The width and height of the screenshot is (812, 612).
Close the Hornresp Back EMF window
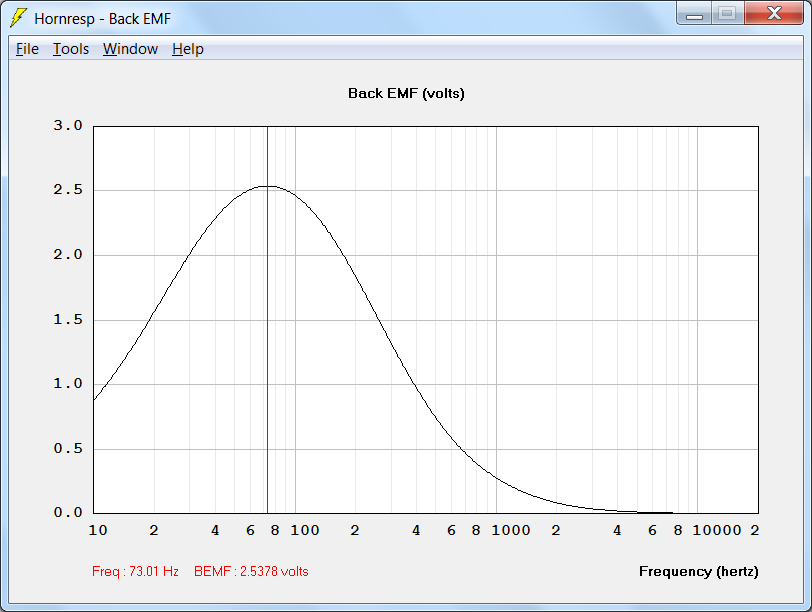[x=774, y=13]
